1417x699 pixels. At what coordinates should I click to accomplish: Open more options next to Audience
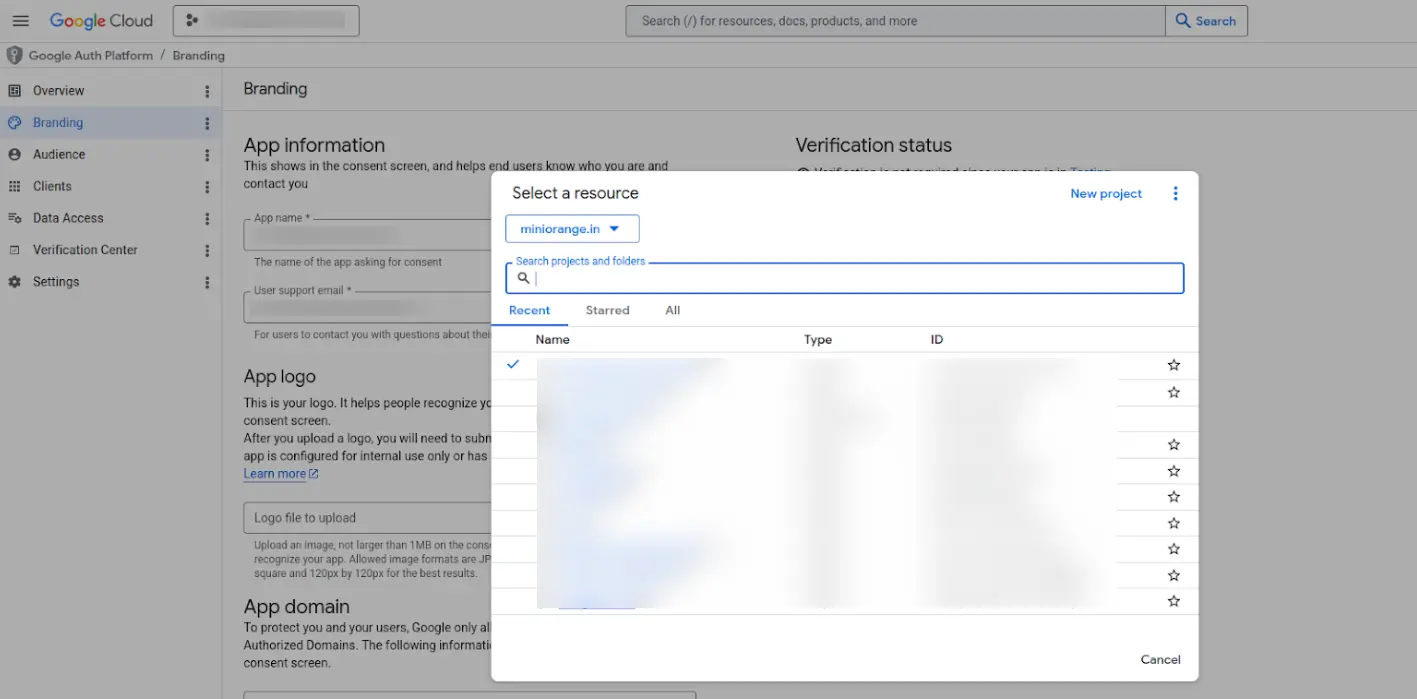[x=207, y=155]
